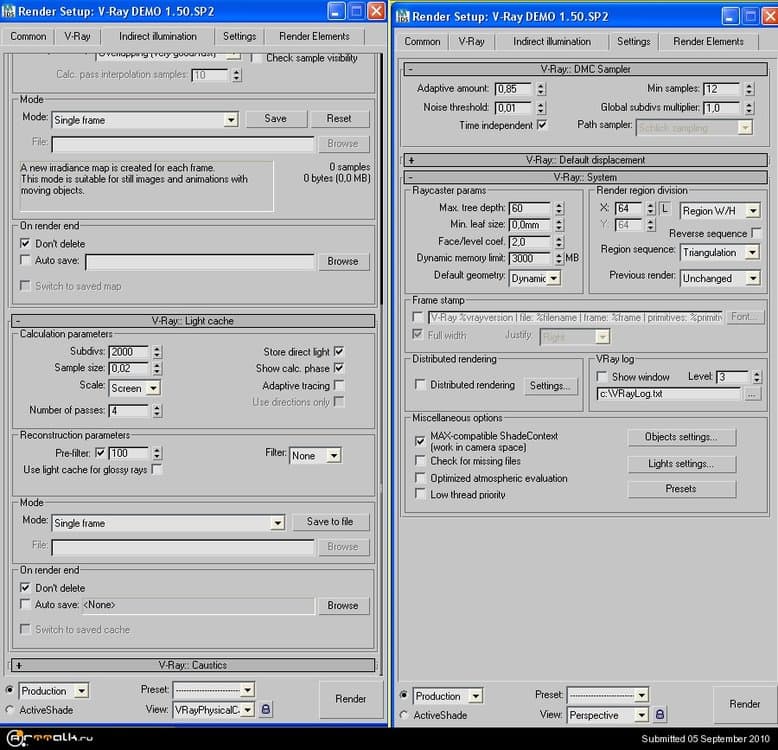Screen dimensions: 778x750
Task: Click the lock icon beside VRayPhysicalCamera view
Action: coord(266,709)
